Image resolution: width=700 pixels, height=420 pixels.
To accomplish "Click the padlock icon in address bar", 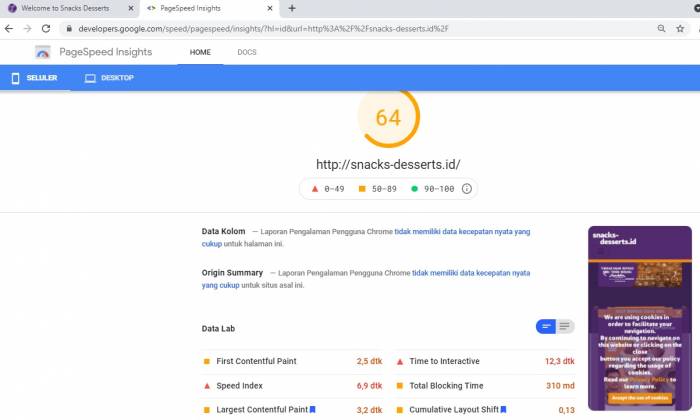I will coord(69,29).
